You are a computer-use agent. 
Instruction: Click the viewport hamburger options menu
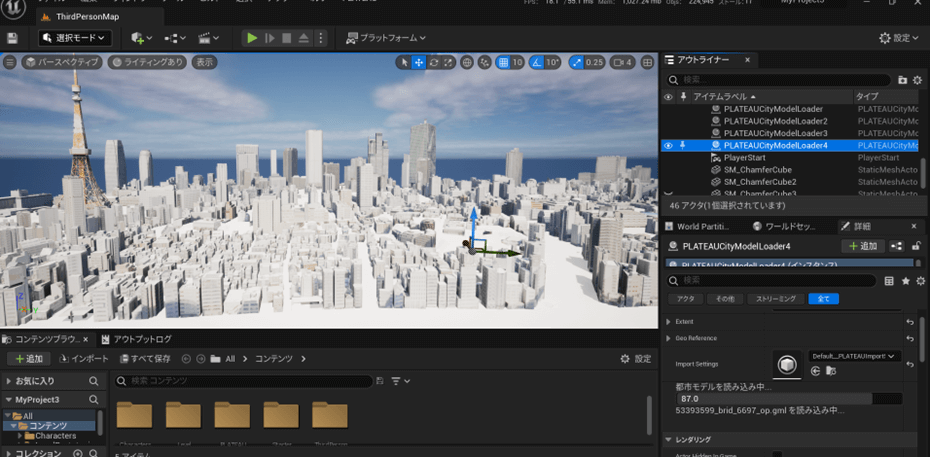tap(10, 62)
